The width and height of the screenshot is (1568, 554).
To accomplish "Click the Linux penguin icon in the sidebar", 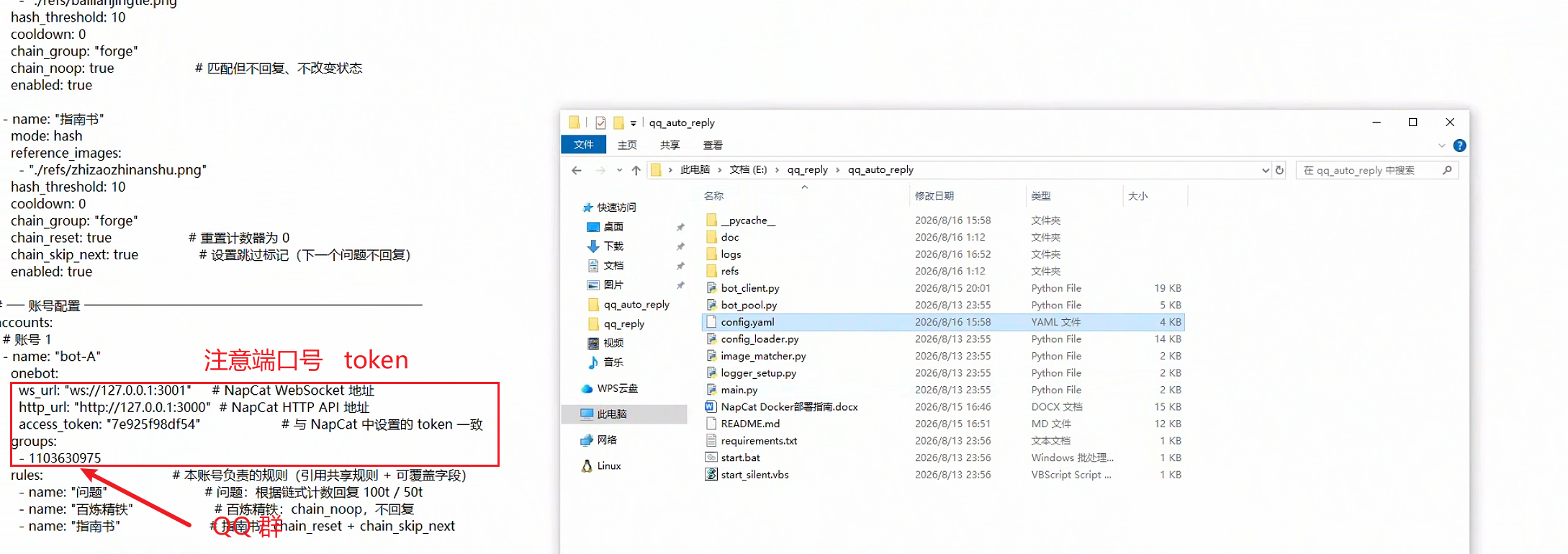I will 587,466.
